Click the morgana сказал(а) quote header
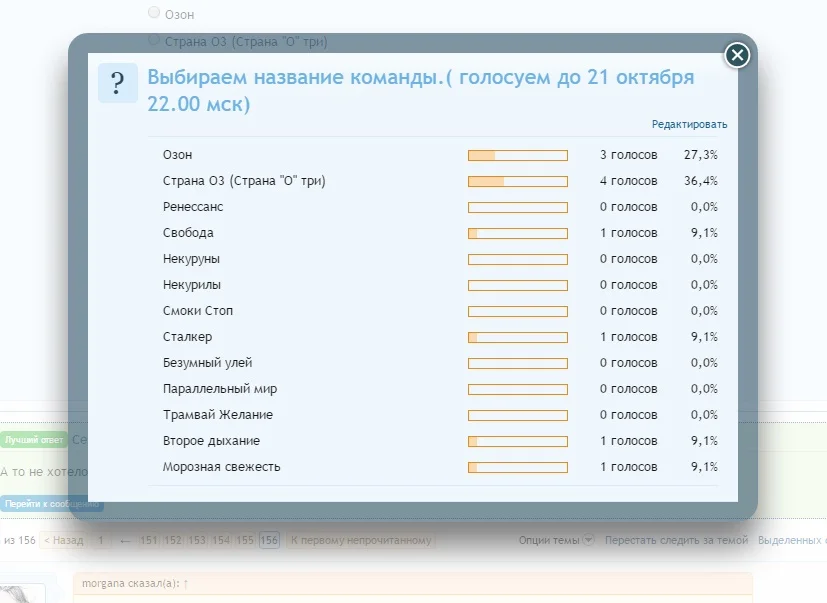The image size is (827, 603). pyautogui.click(x=413, y=584)
